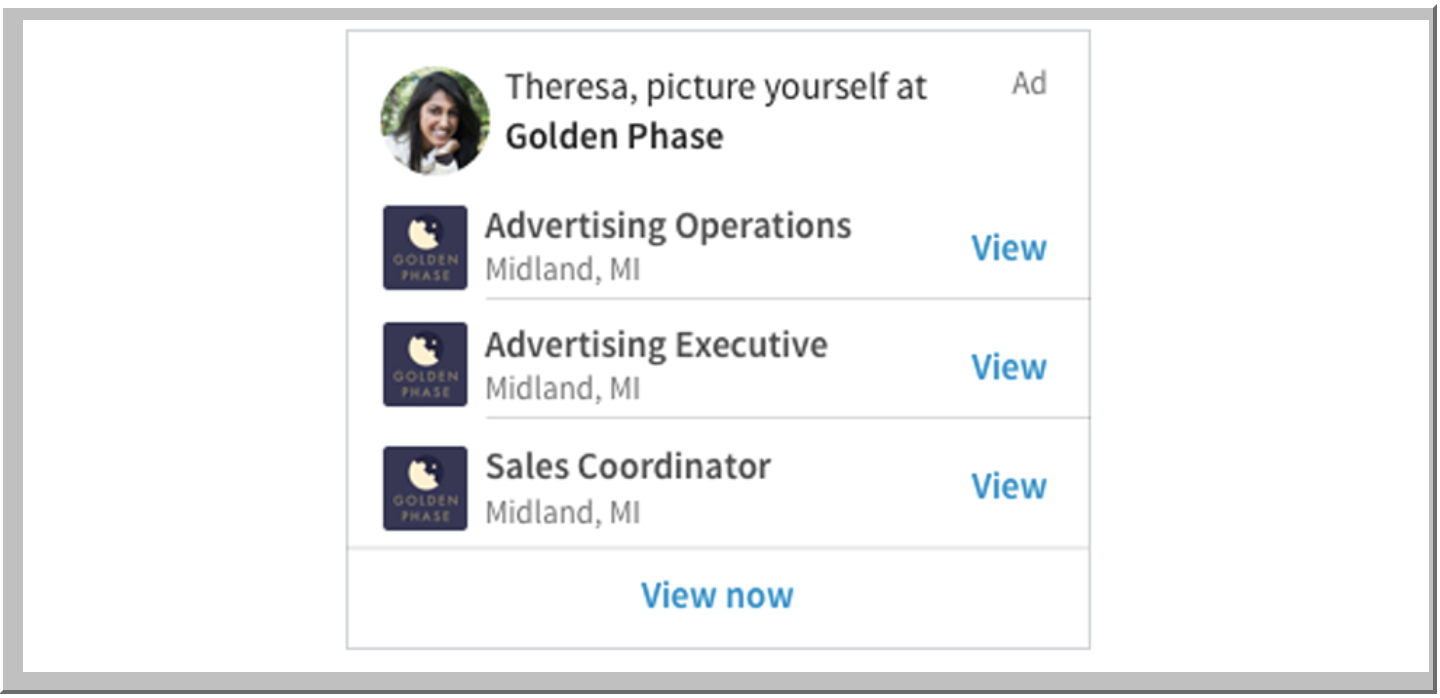
Task: Click the 'Theresa, picture yourself at' headline
Action: pos(716,88)
